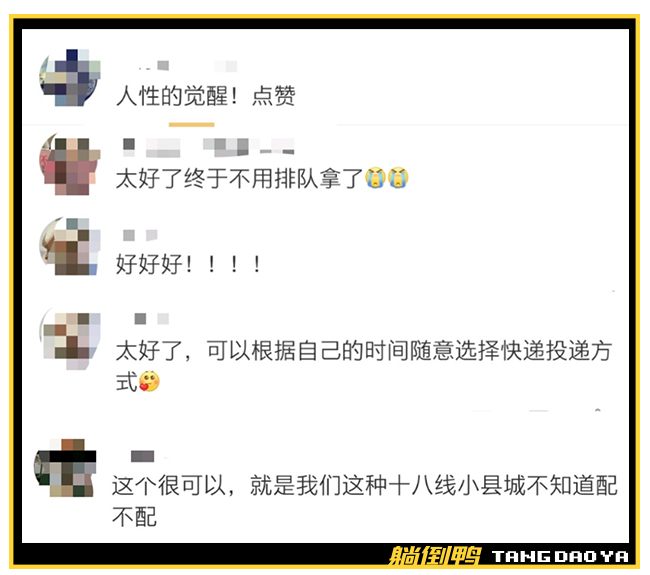
Task: Click avatar of the 快递投递方式 commenter
Action: coord(70,340)
